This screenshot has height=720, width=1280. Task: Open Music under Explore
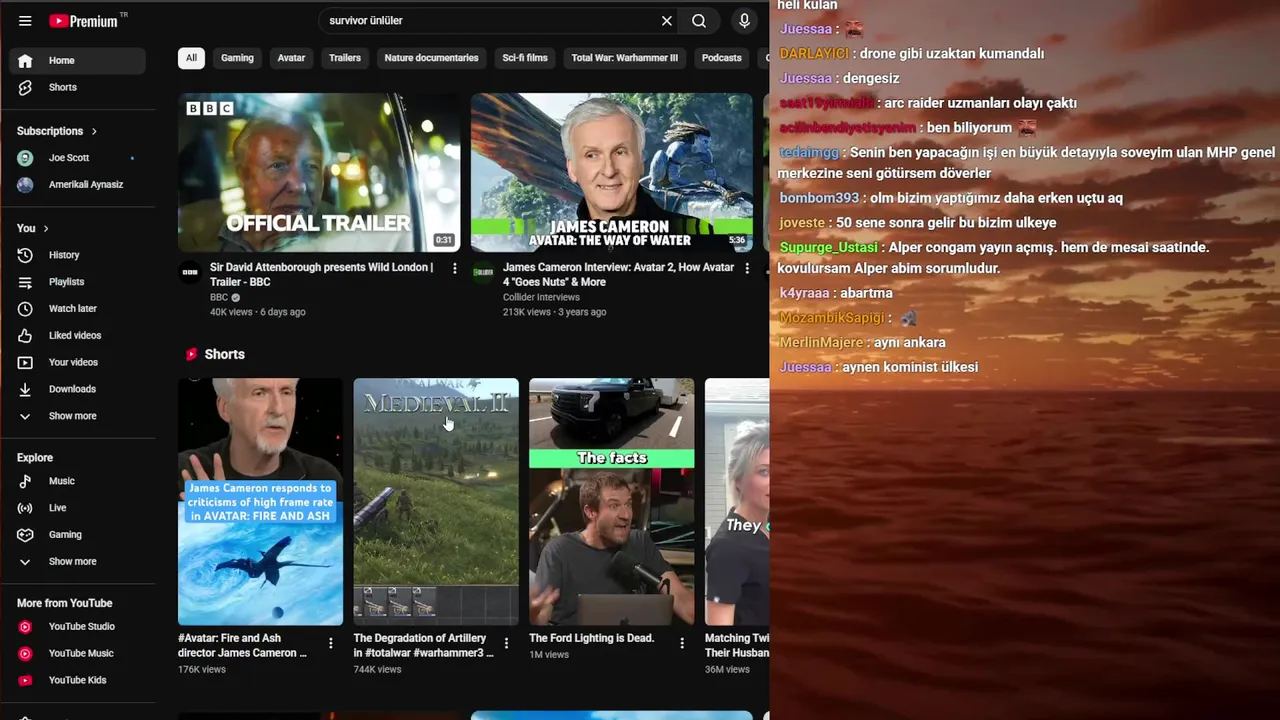pyautogui.click(x=77, y=481)
